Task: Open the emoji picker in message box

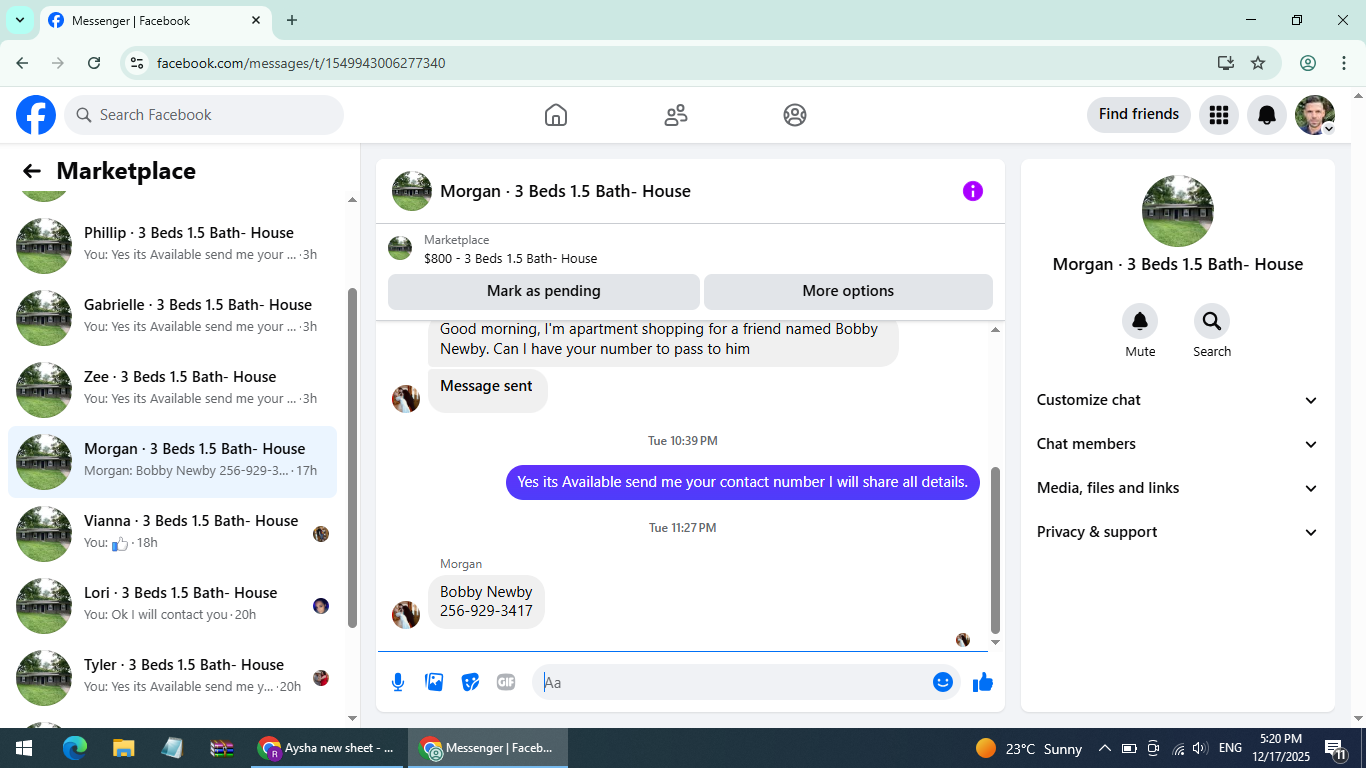Action: (942, 682)
